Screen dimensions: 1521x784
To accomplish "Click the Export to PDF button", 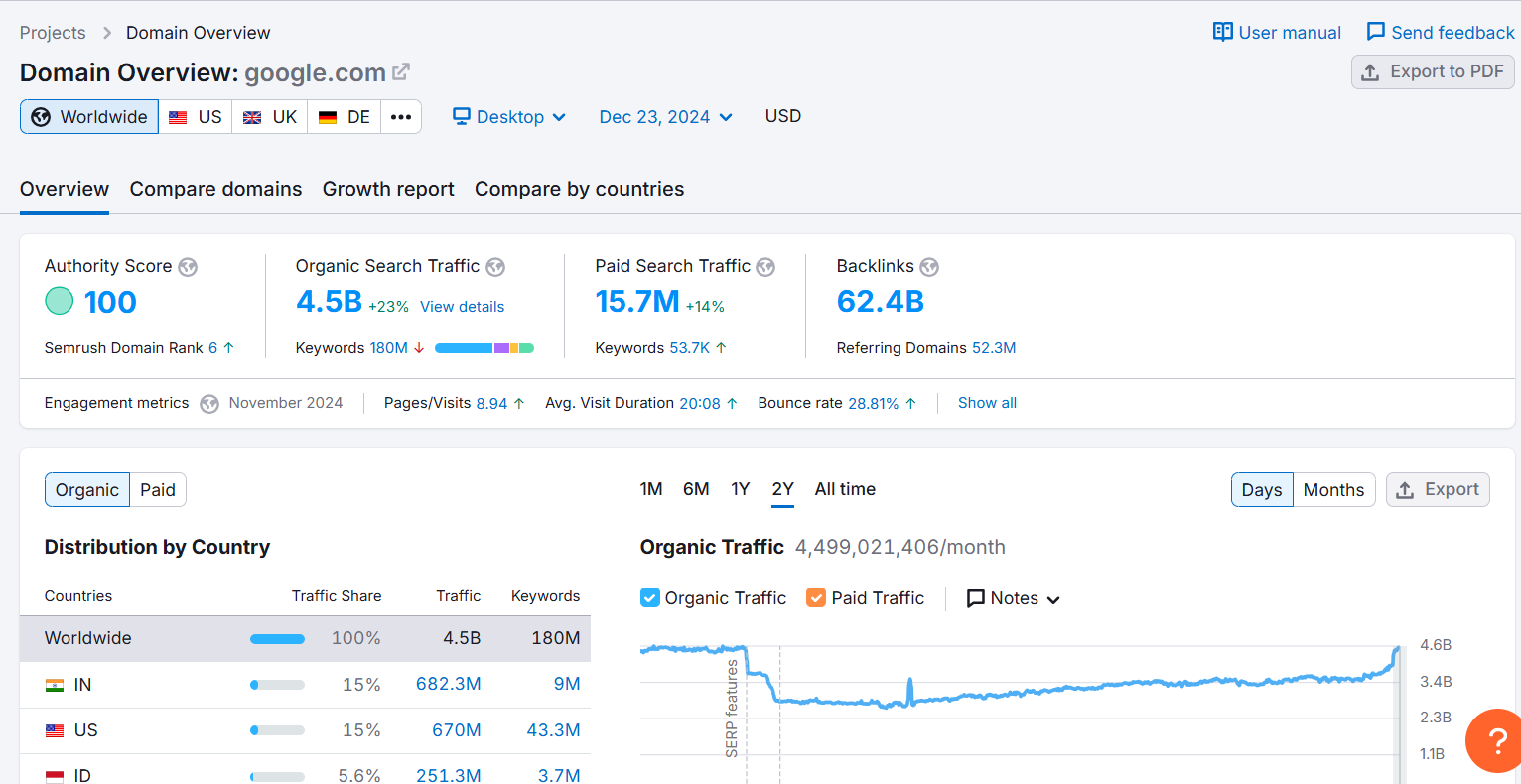I will pyautogui.click(x=1433, y=71).
